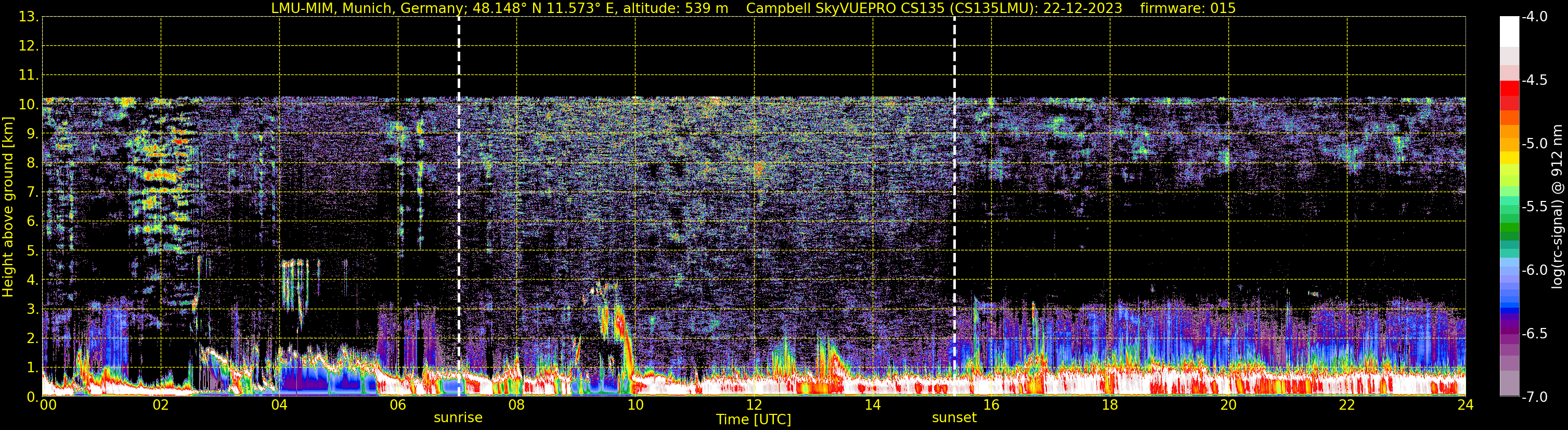Click the time tick label '04'
The image size is (1568, 430).
[279, 405]
